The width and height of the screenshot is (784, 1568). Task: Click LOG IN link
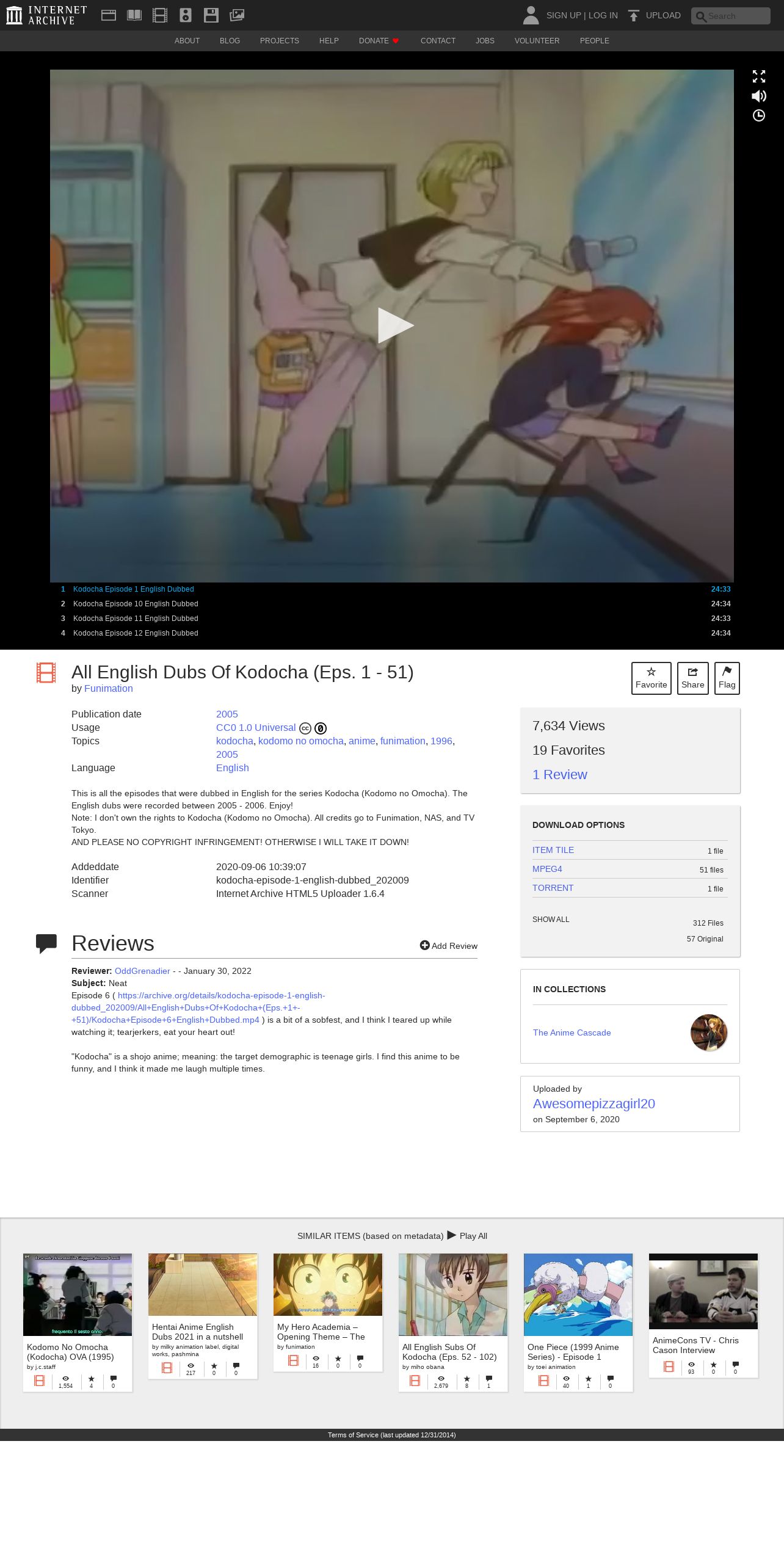tap(603, 15)
